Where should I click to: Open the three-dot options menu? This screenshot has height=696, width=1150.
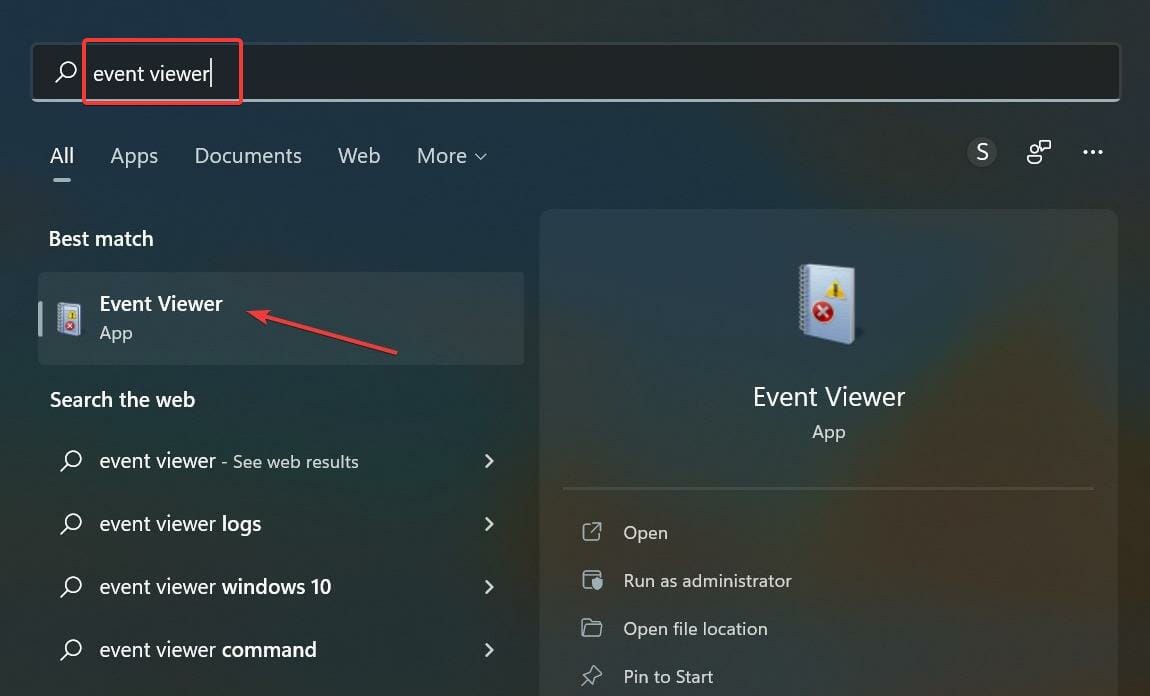click(1093, 152)
